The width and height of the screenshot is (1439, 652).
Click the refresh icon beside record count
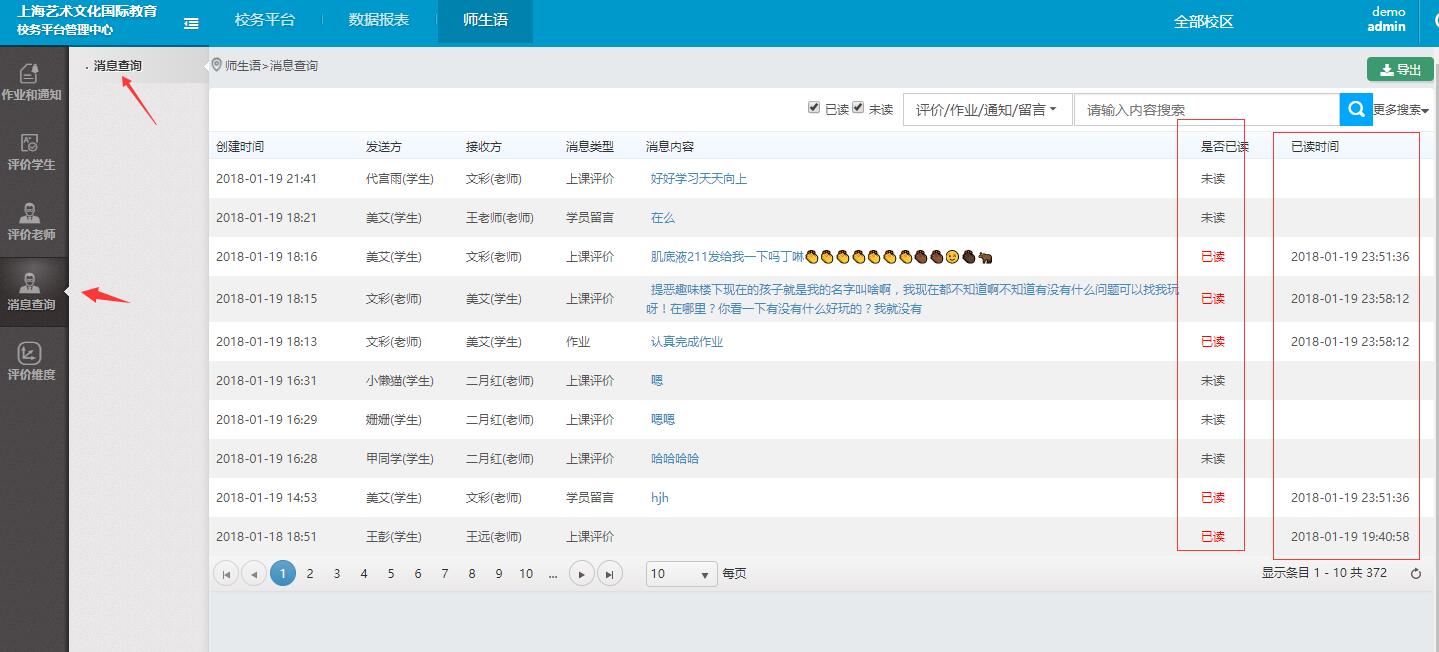pyautogui.click(x=1415, y=574)
